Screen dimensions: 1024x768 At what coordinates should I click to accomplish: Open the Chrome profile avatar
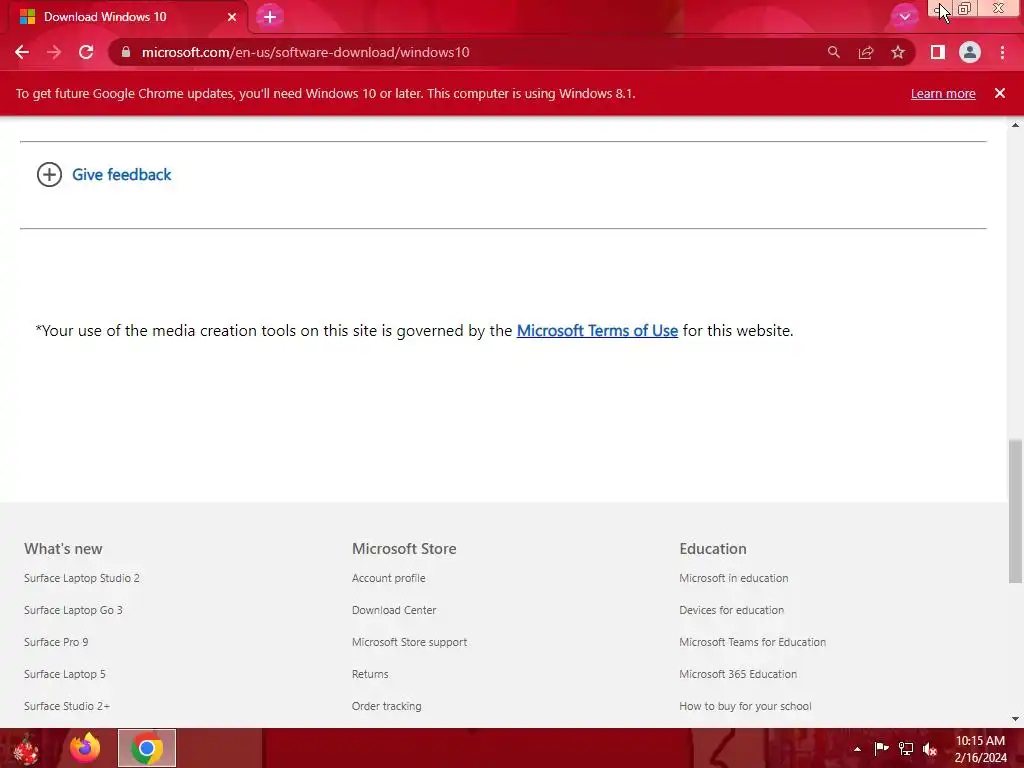click(x=970, y=52)
